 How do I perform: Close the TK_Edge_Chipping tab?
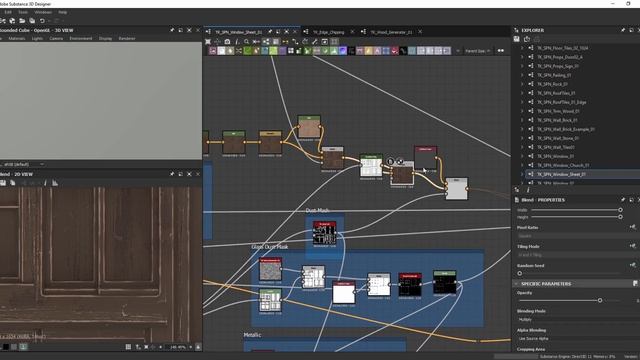pos(352,32)
